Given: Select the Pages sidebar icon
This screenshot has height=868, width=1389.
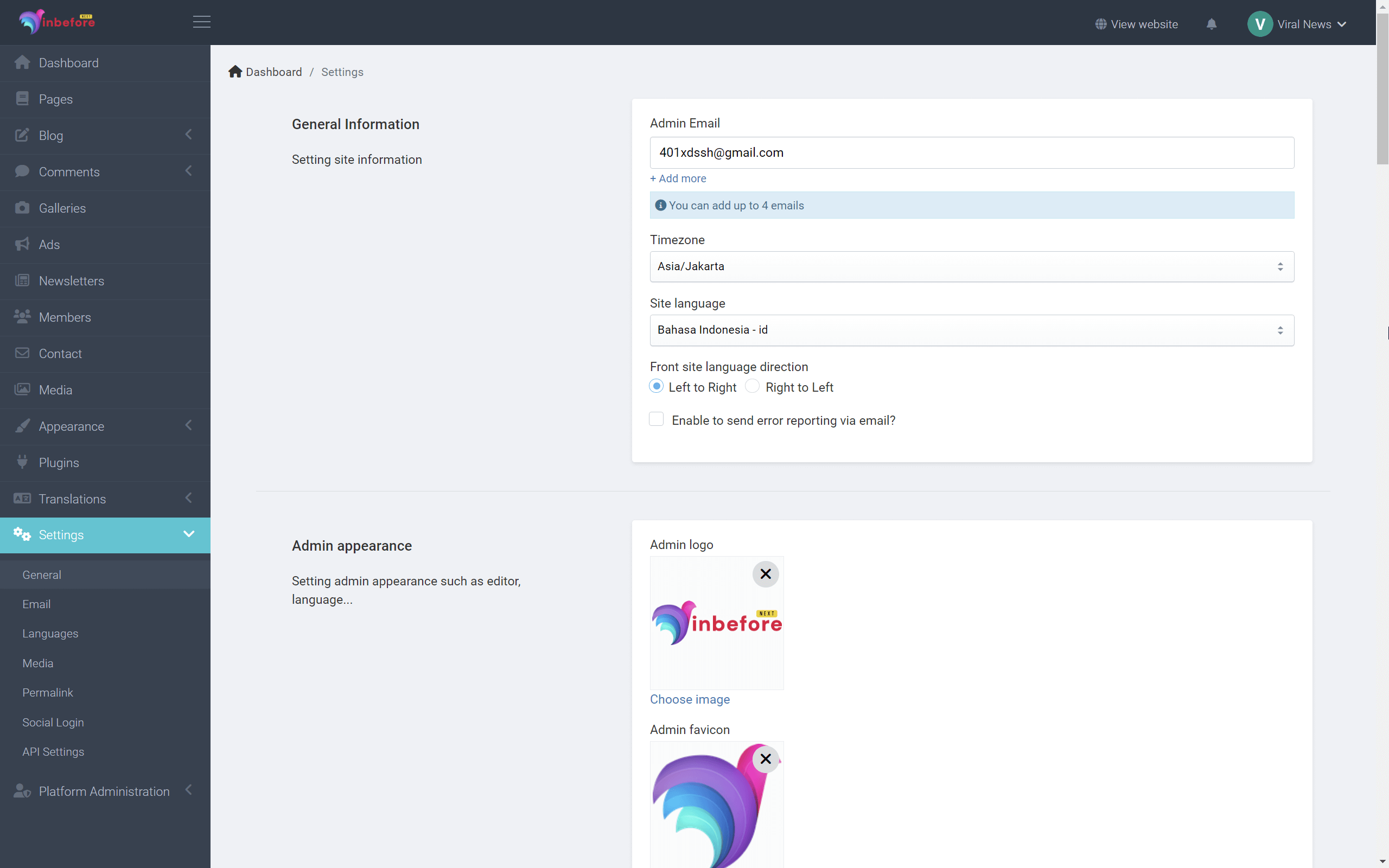Looking at the screenshot, I should (22, 99).
